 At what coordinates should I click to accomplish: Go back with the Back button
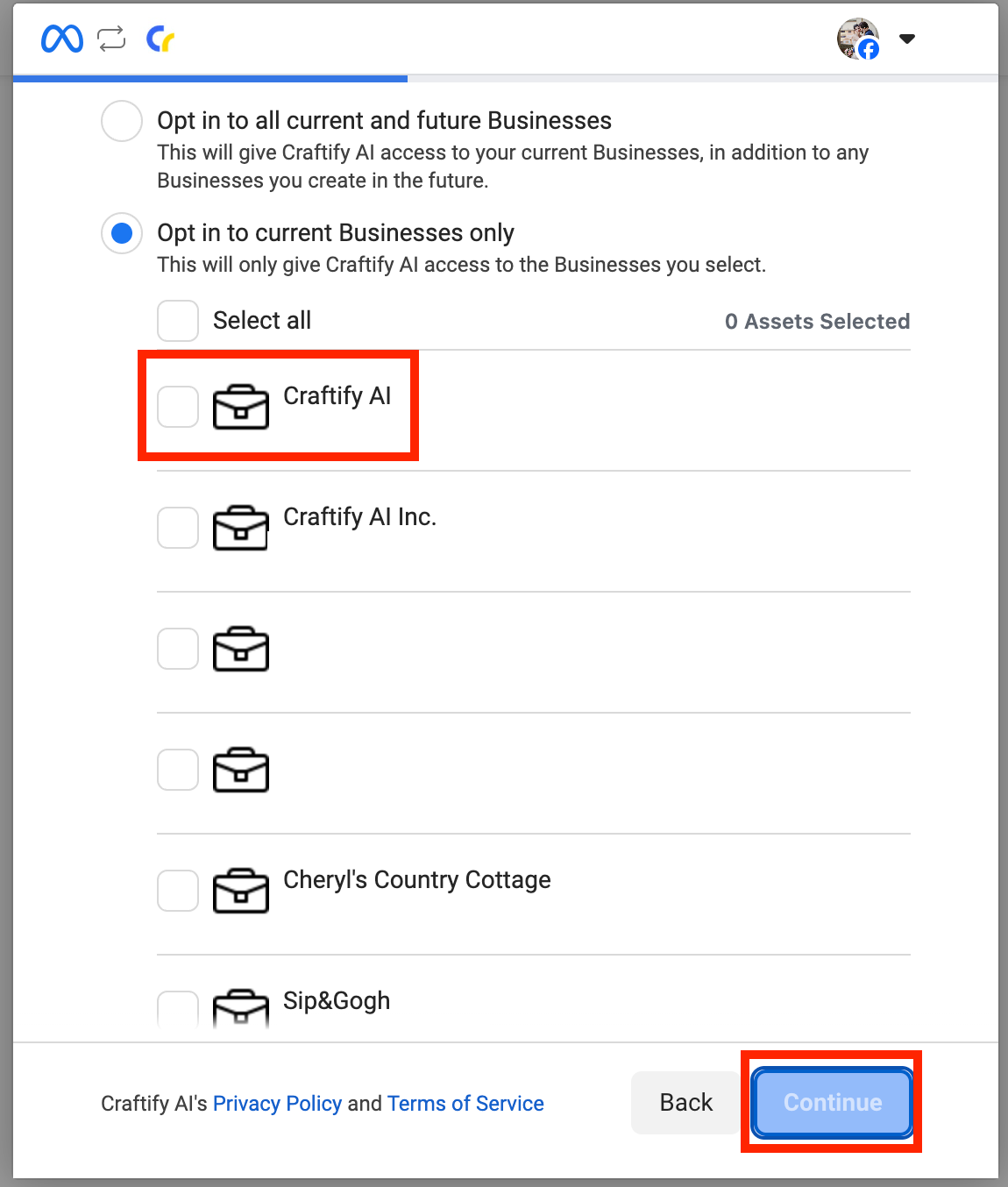point(686,1103)
